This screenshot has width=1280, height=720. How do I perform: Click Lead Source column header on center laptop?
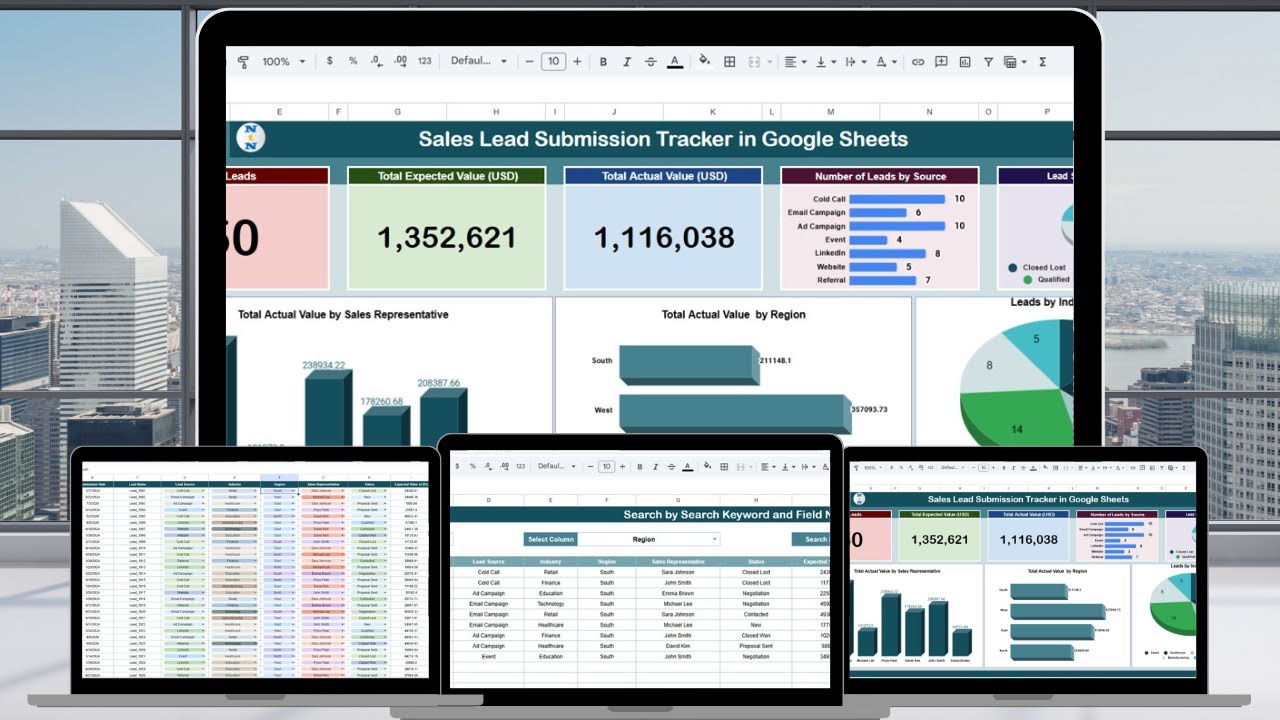tap(489, 562)
